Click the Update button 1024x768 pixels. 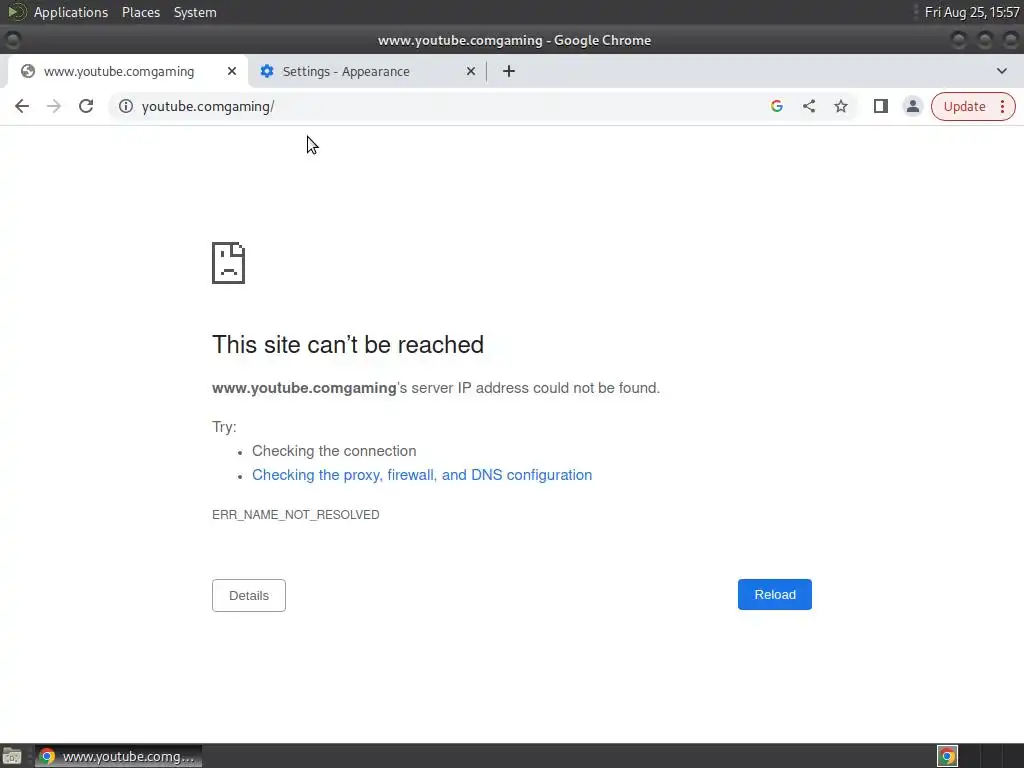[964, 106]
